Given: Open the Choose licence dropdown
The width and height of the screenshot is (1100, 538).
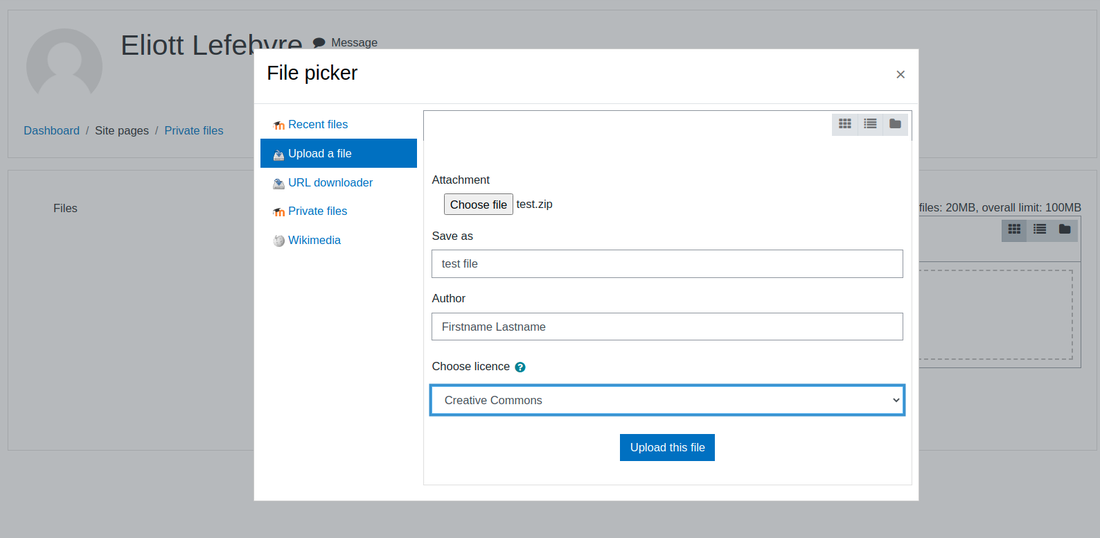Looking at the screenshot, I should pyautogui.click(x=667, y=400).
